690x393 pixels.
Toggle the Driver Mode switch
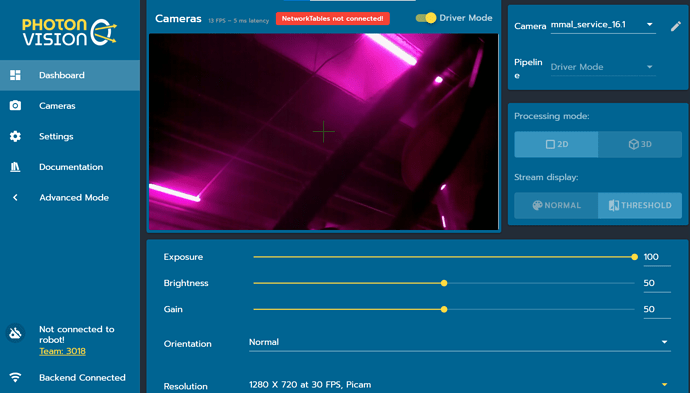pyautogui.click(x=426, y=18)
